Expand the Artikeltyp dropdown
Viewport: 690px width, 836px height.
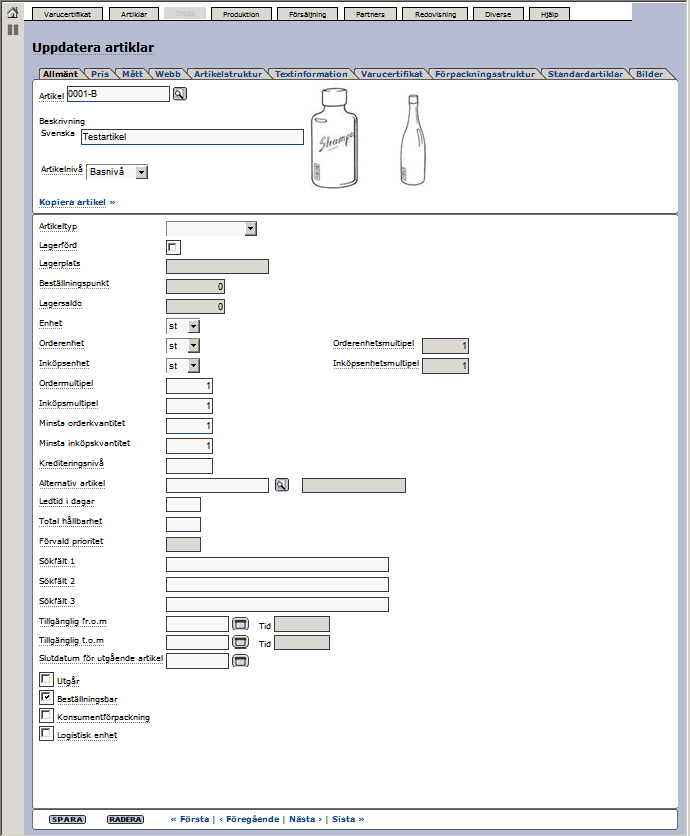coord(212,229)
